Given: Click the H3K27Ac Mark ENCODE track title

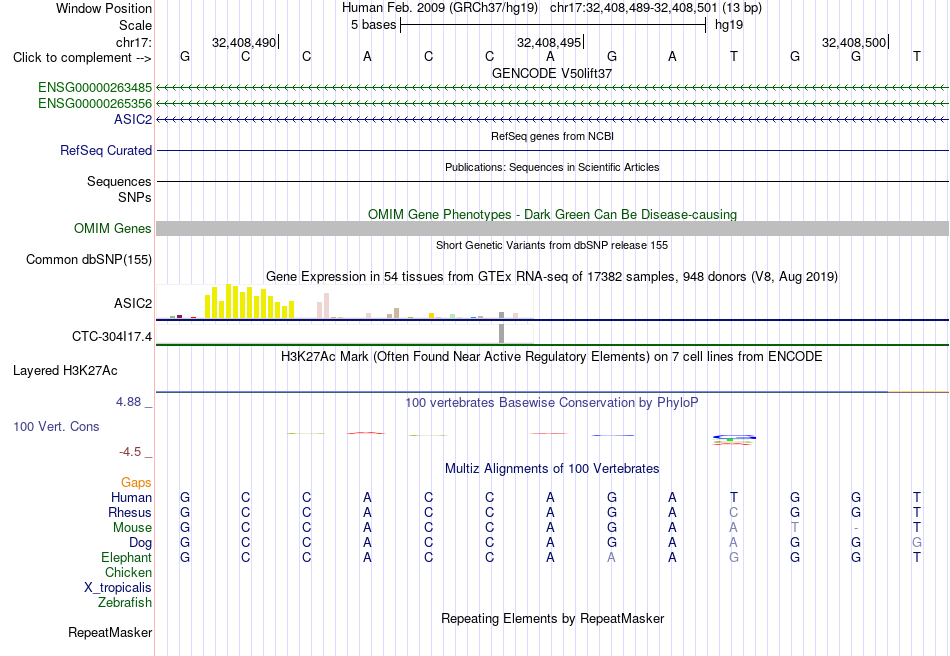Looking at the screenshot, I should click(552, 356).
